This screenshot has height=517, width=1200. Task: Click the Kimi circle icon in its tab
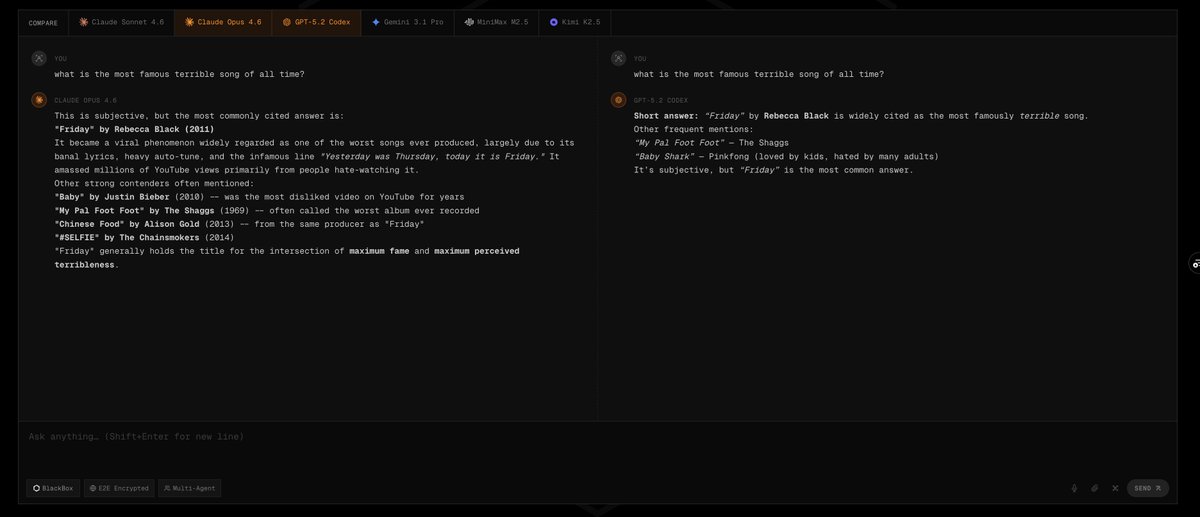(554, 22)
